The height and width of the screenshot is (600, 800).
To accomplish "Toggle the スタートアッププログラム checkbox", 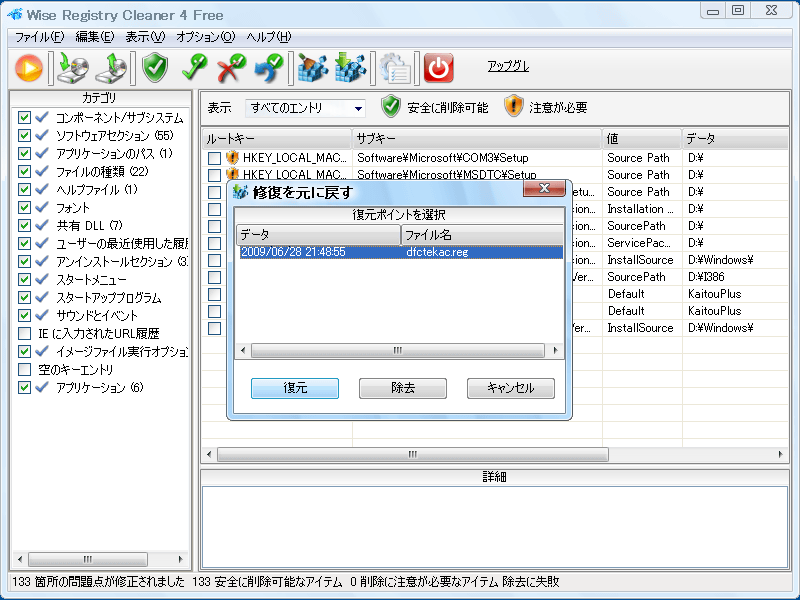I will click(x=24, y=297).
